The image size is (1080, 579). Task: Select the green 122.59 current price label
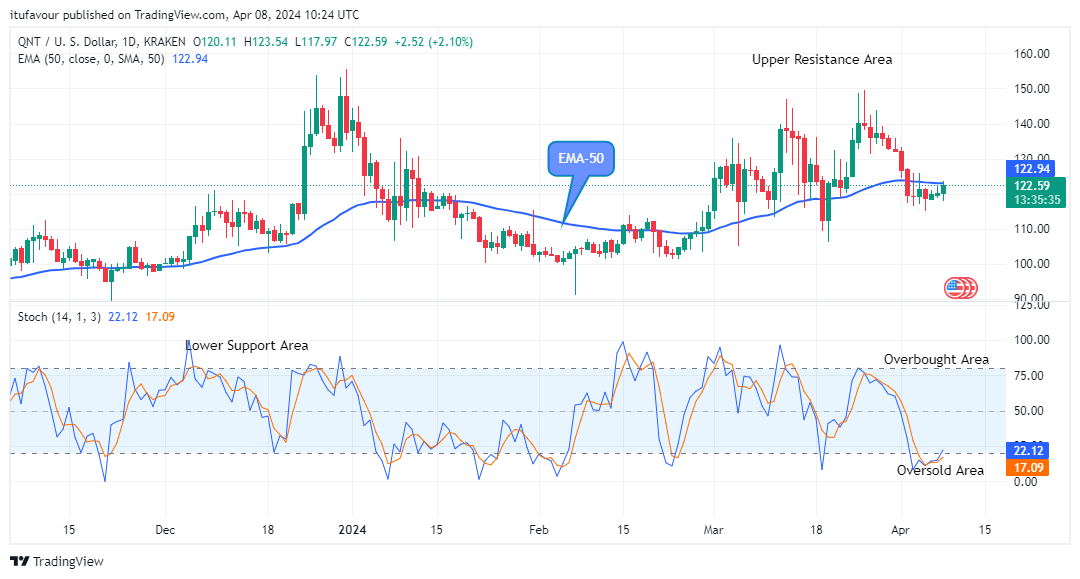coord(1032,185)
